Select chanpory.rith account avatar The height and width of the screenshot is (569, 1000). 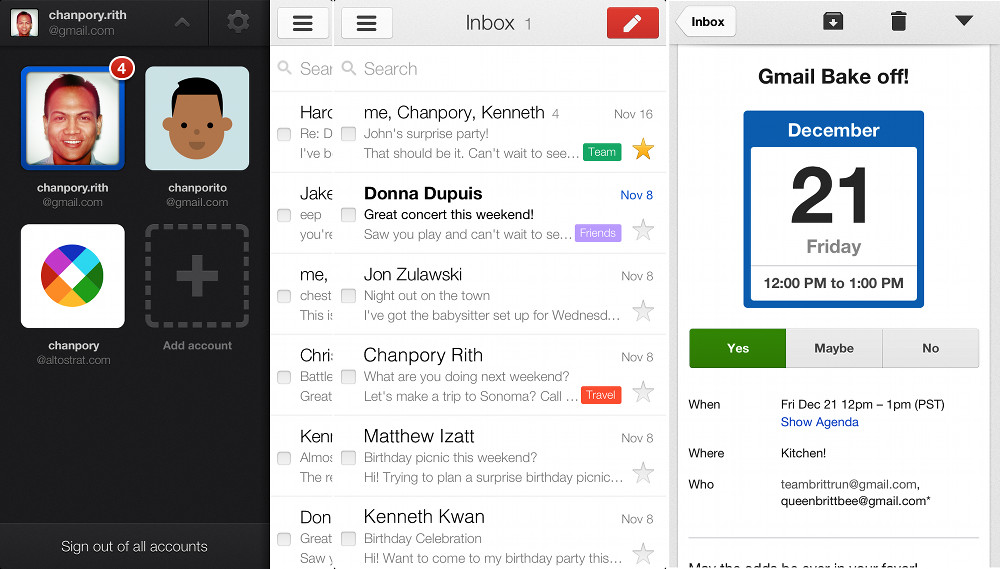73,118
